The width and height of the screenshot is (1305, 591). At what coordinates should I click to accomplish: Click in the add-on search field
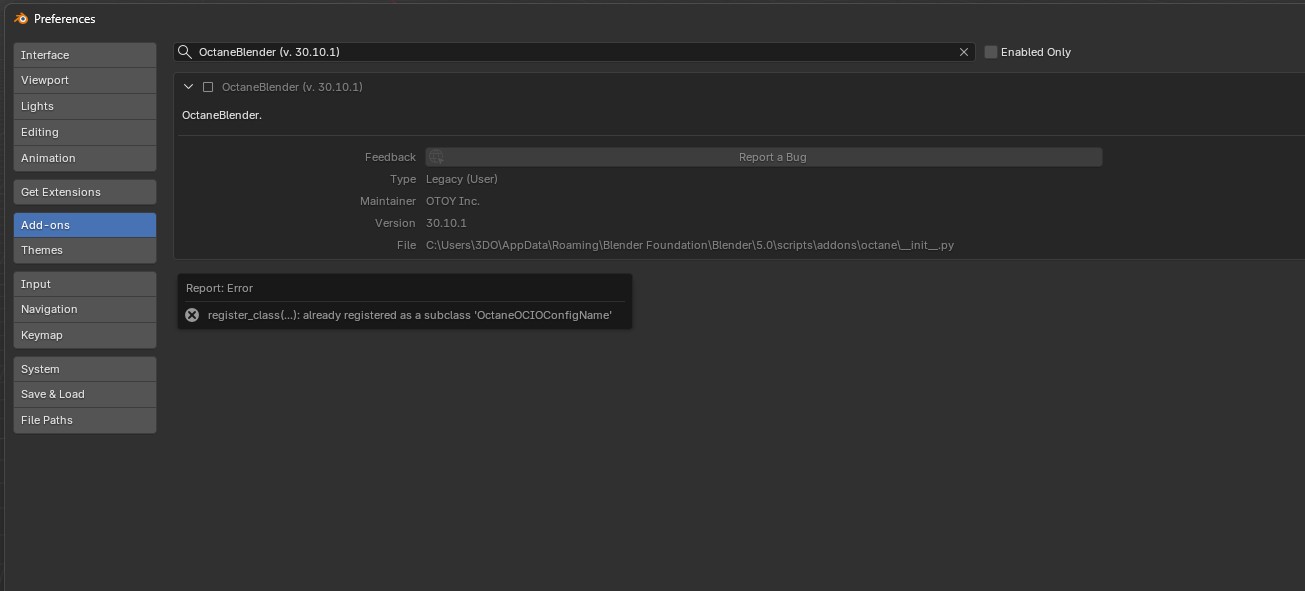pyautogui.click(x=574, y=52)
